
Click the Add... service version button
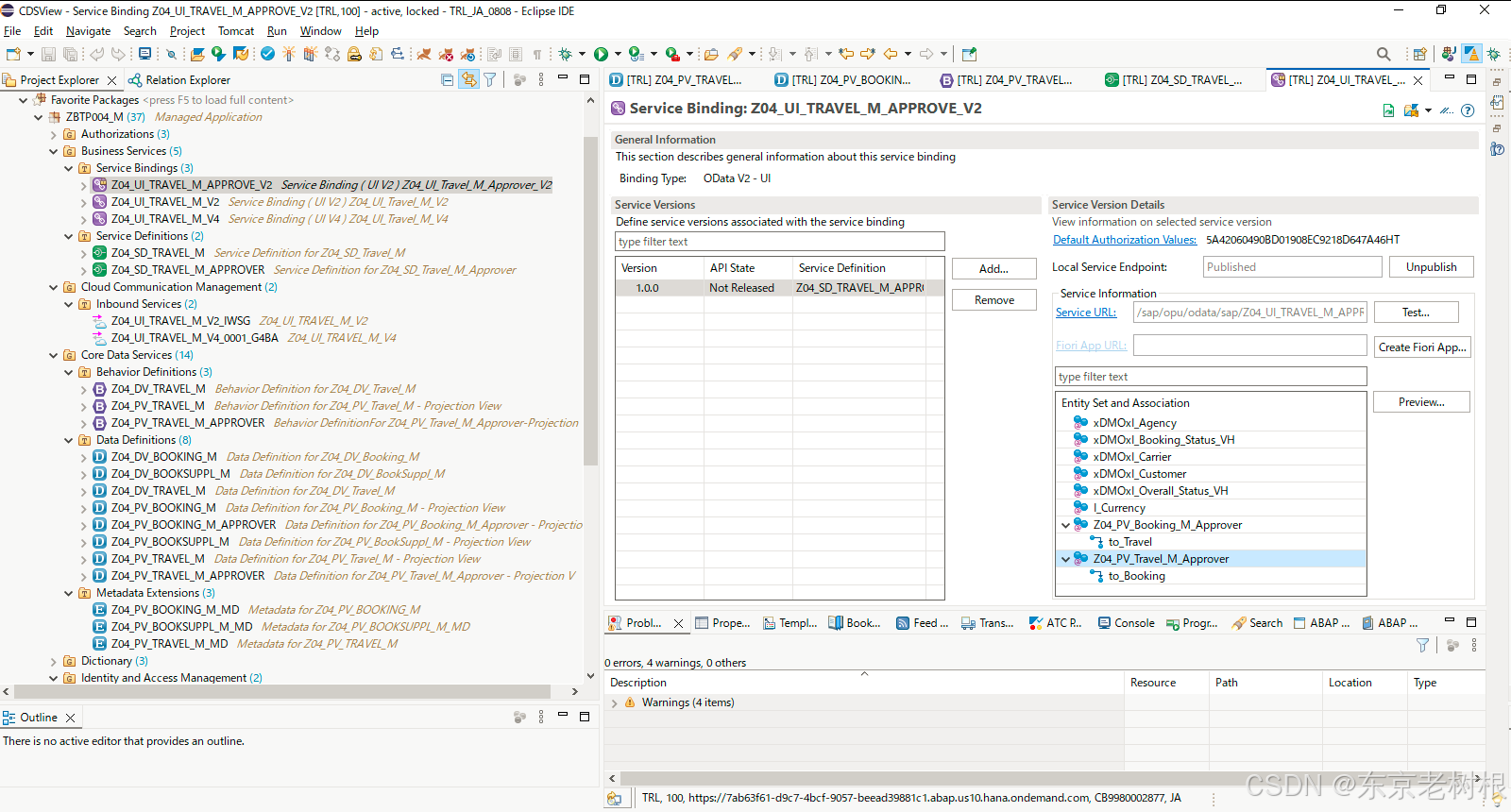coord(993,269)
